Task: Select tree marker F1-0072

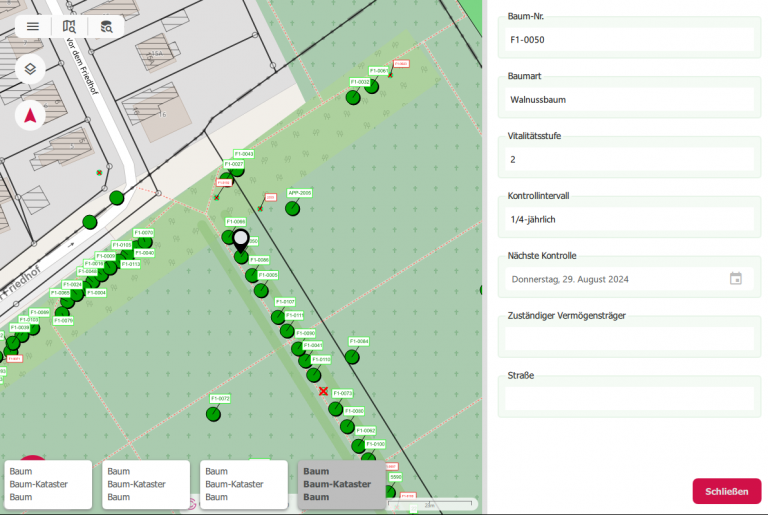Action: pyautogui.click(x=213, y=414)
